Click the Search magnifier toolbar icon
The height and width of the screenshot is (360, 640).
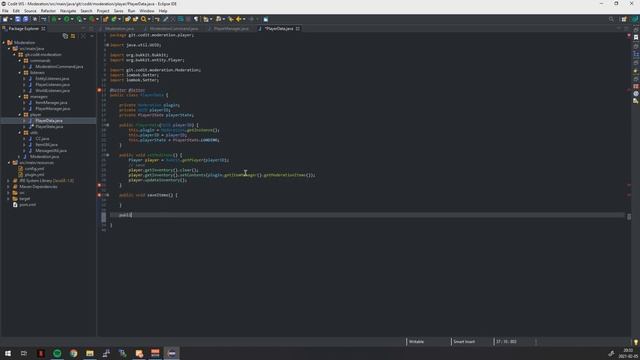pos(143,19)
